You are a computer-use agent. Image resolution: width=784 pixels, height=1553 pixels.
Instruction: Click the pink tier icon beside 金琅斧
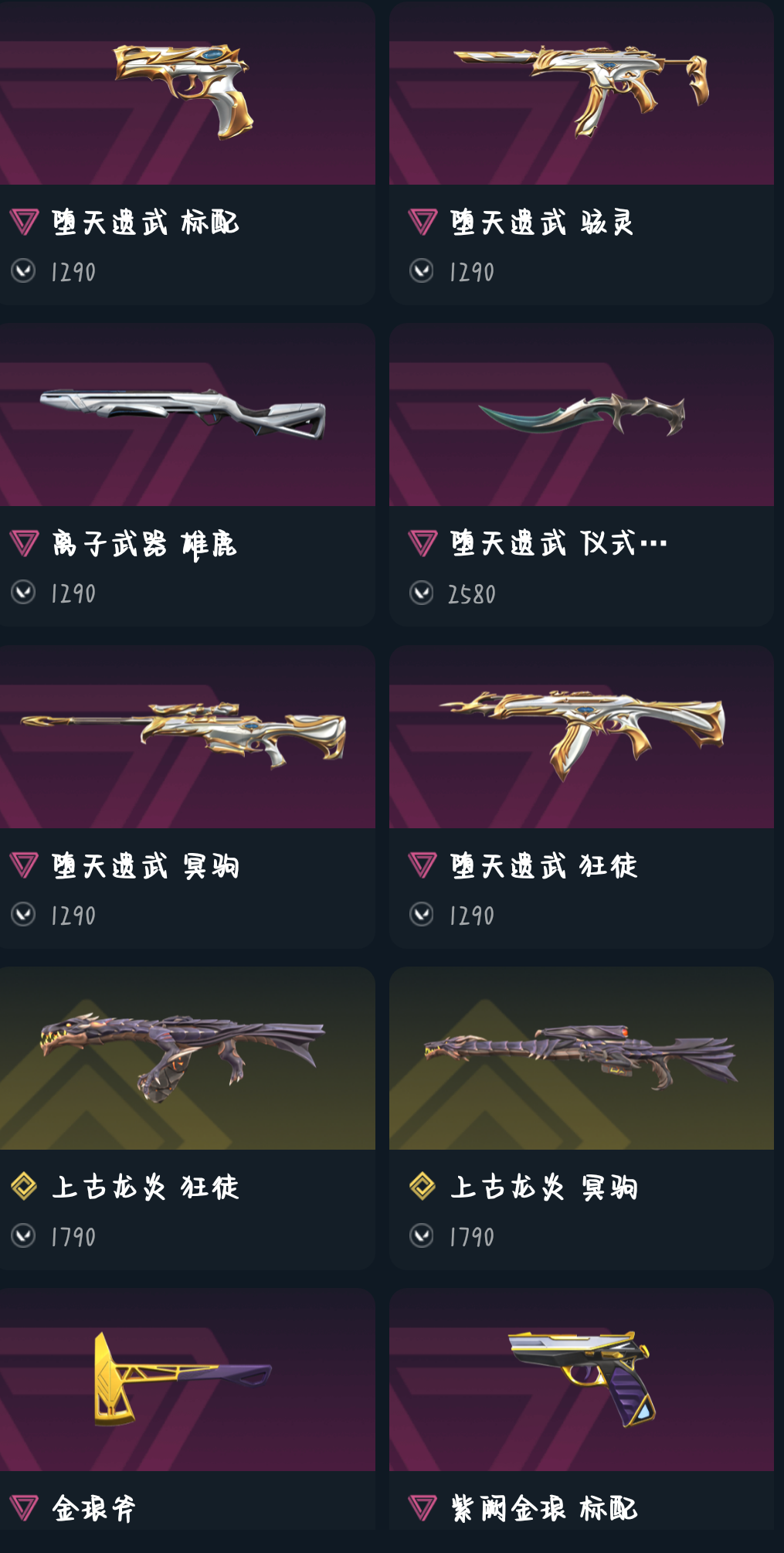coord(24,1507)
